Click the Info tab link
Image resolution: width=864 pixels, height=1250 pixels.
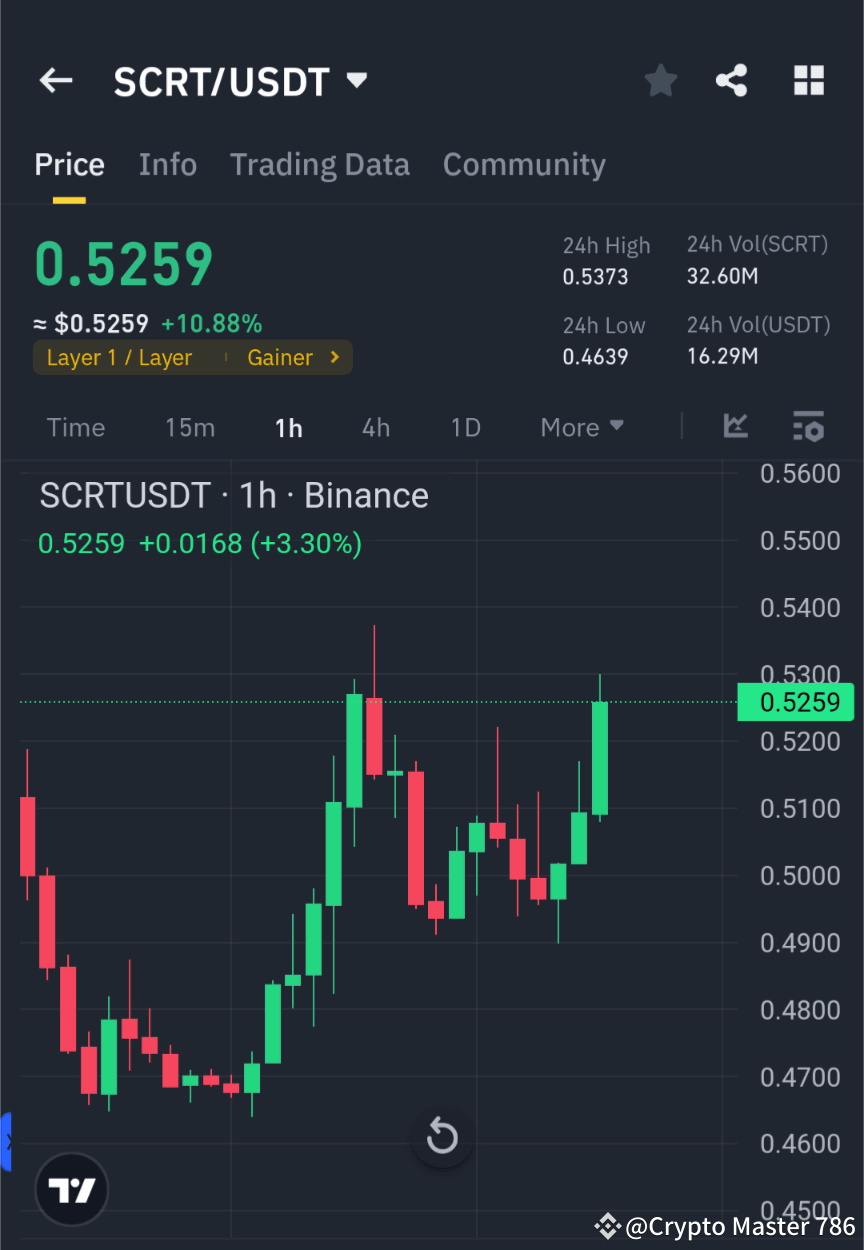click(167, 164)
